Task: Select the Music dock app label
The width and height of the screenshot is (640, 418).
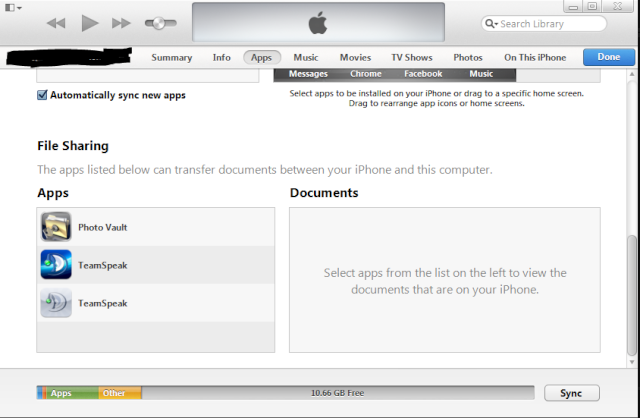Action: pos(481,74)
